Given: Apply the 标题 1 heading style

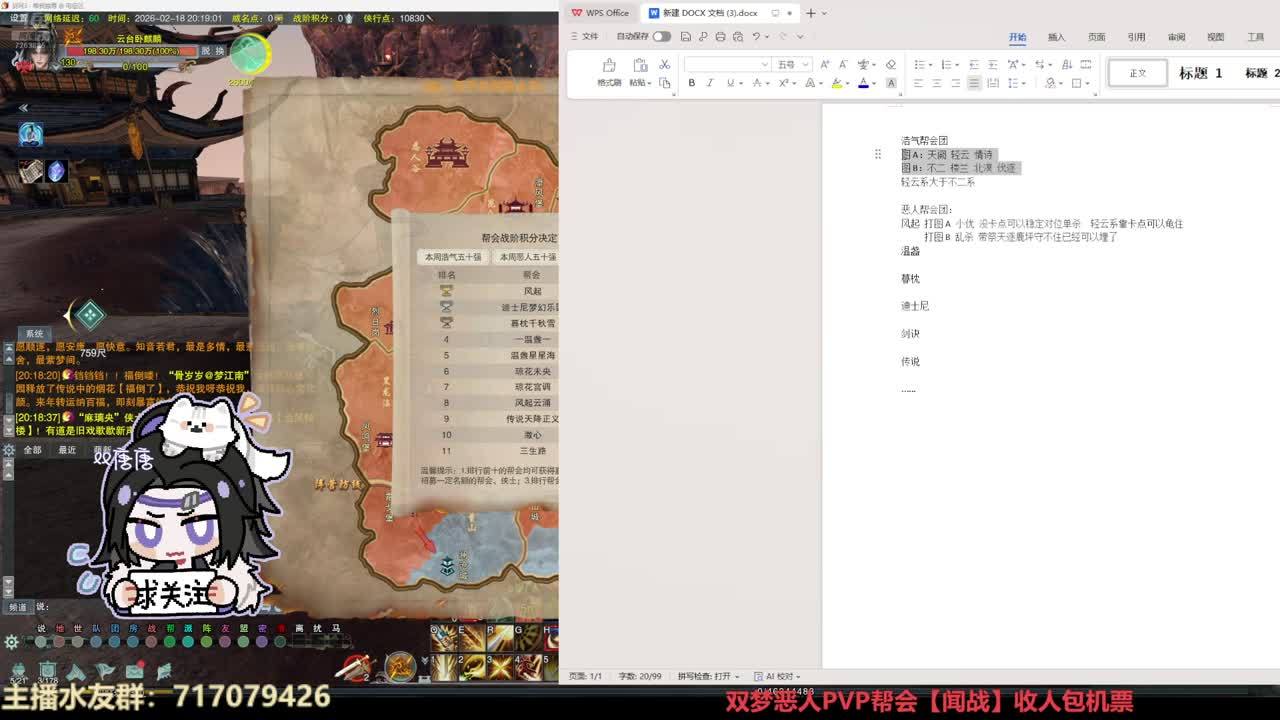Looking at the screenshot, I should 1200,73.
